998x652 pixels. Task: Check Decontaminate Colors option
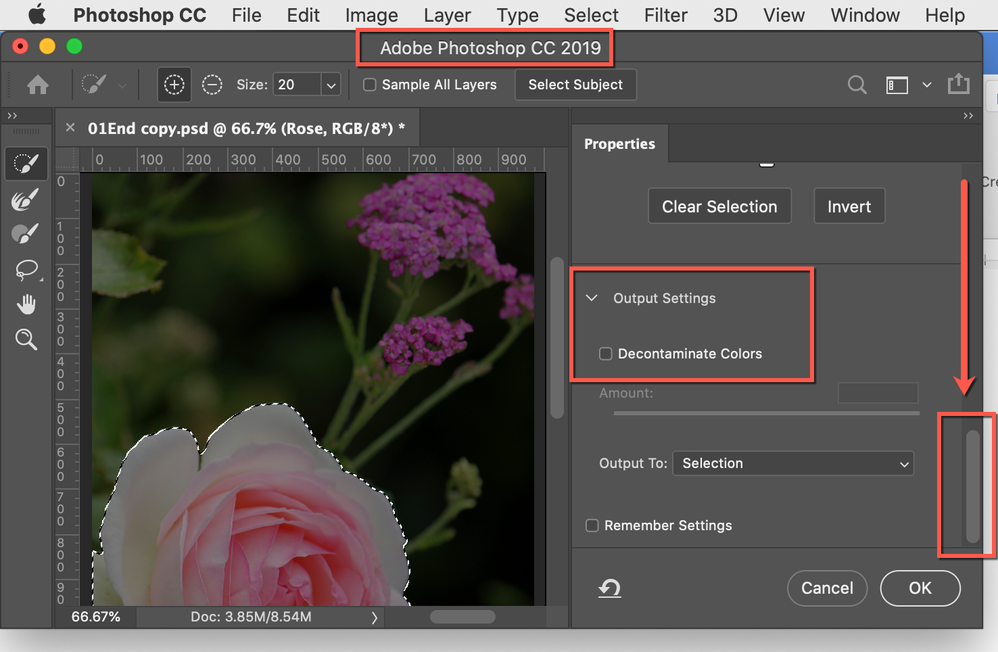(605, 353)
